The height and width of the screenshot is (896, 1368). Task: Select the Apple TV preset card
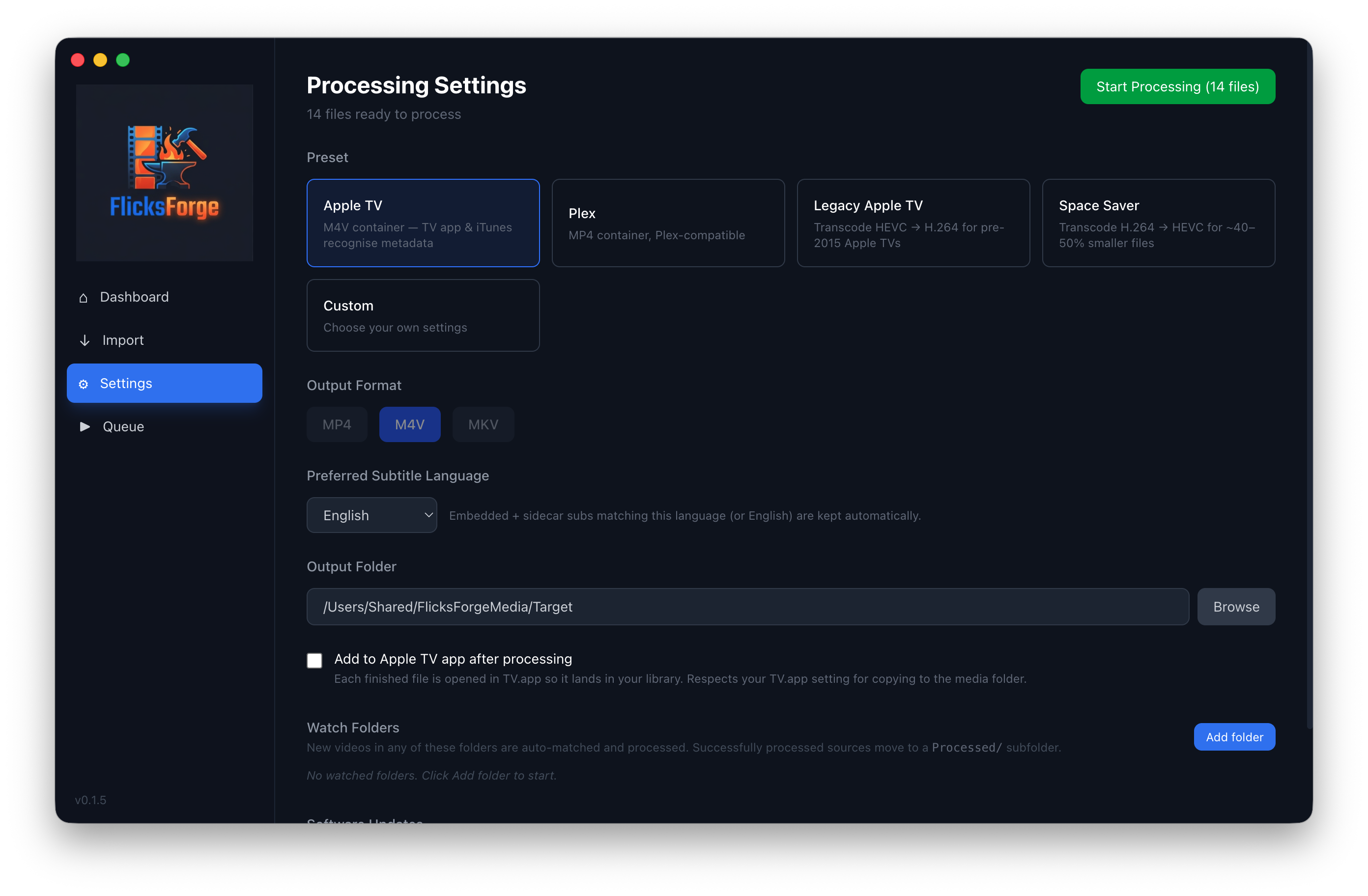(423, 223)
